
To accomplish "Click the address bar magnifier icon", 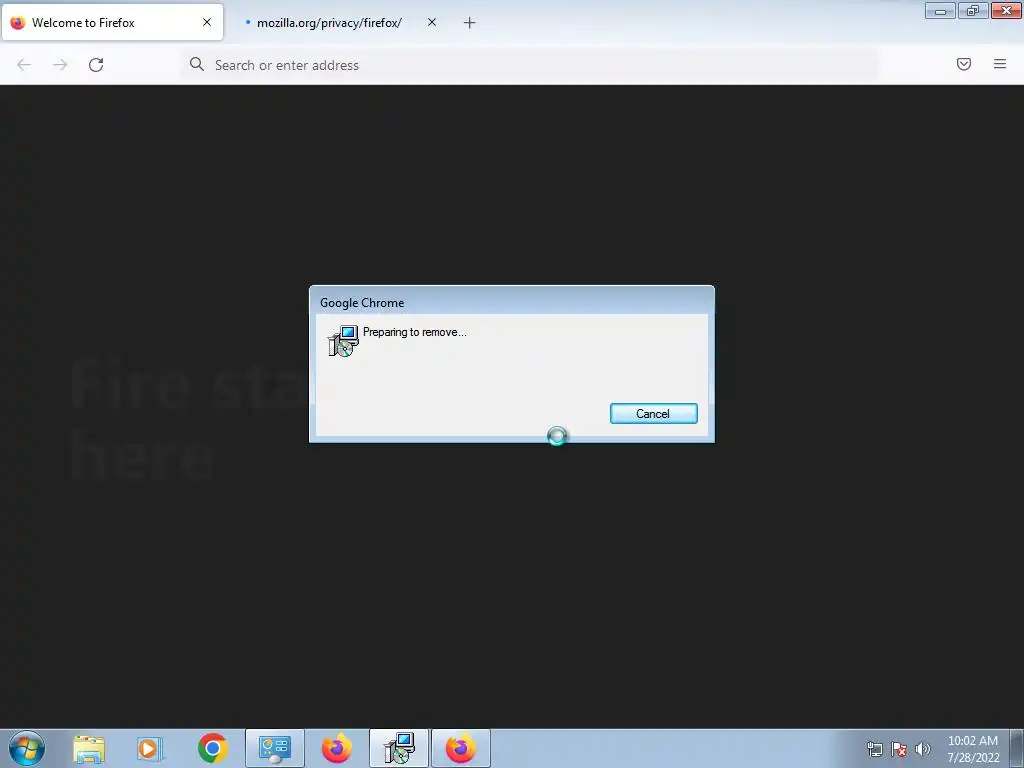I will (197, 64).
